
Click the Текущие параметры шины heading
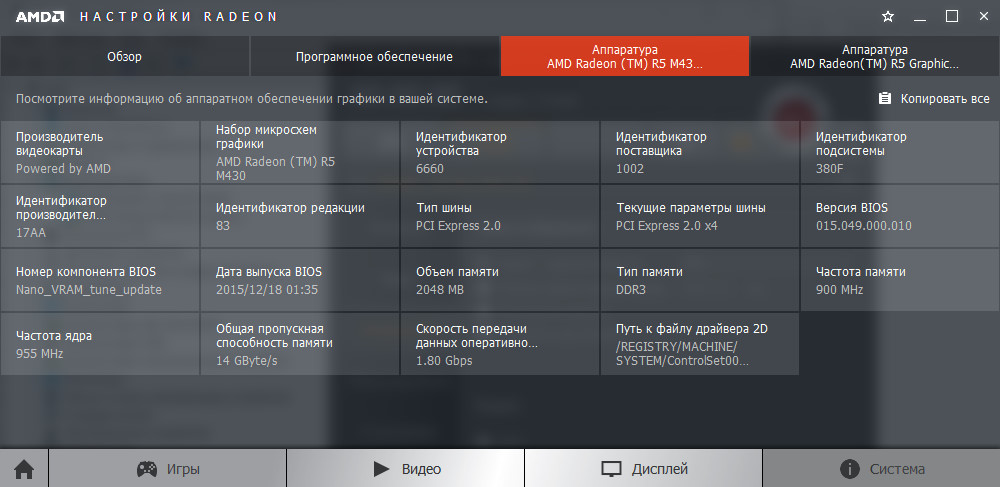click(691, 208)
